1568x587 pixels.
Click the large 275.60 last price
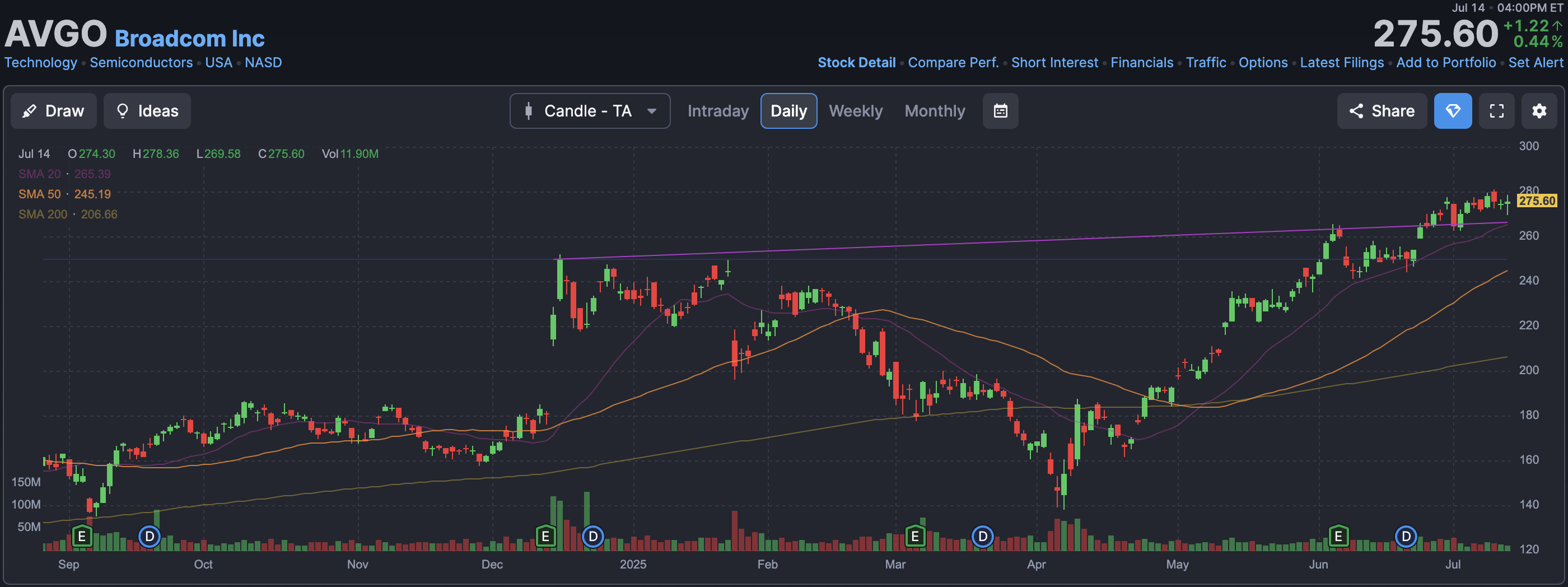coord(1435,34)
